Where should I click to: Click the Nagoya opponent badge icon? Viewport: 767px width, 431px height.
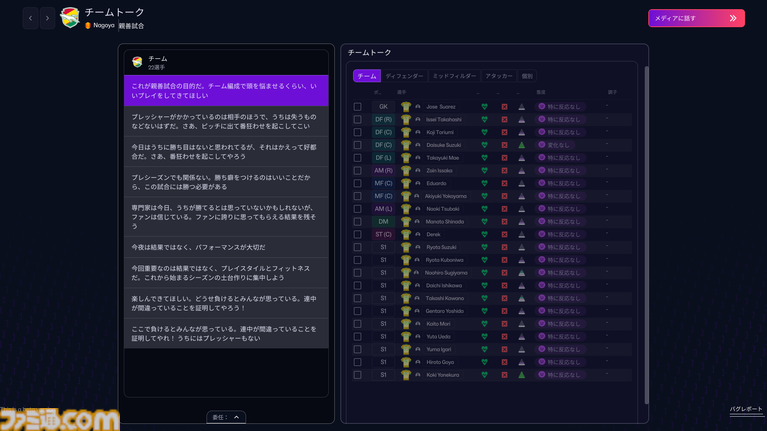[89, 25]
